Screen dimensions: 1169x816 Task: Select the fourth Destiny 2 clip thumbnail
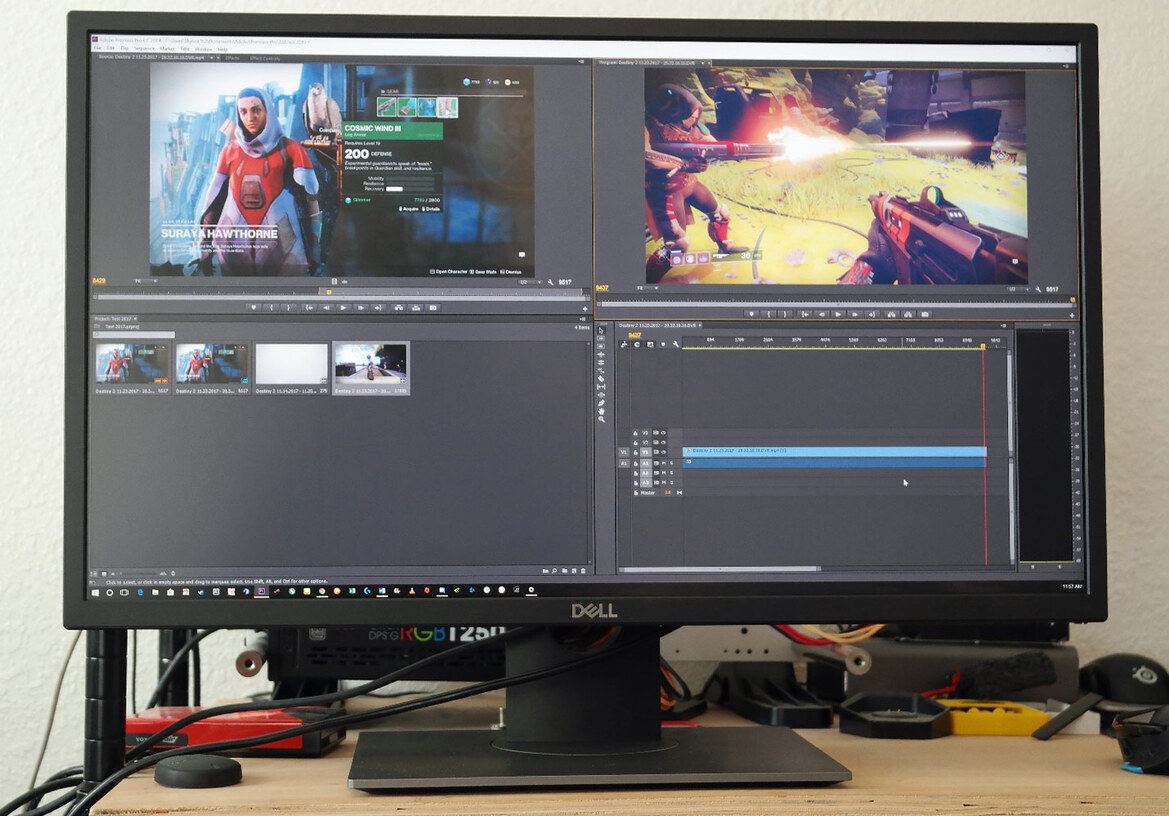[x=371, y=368]
